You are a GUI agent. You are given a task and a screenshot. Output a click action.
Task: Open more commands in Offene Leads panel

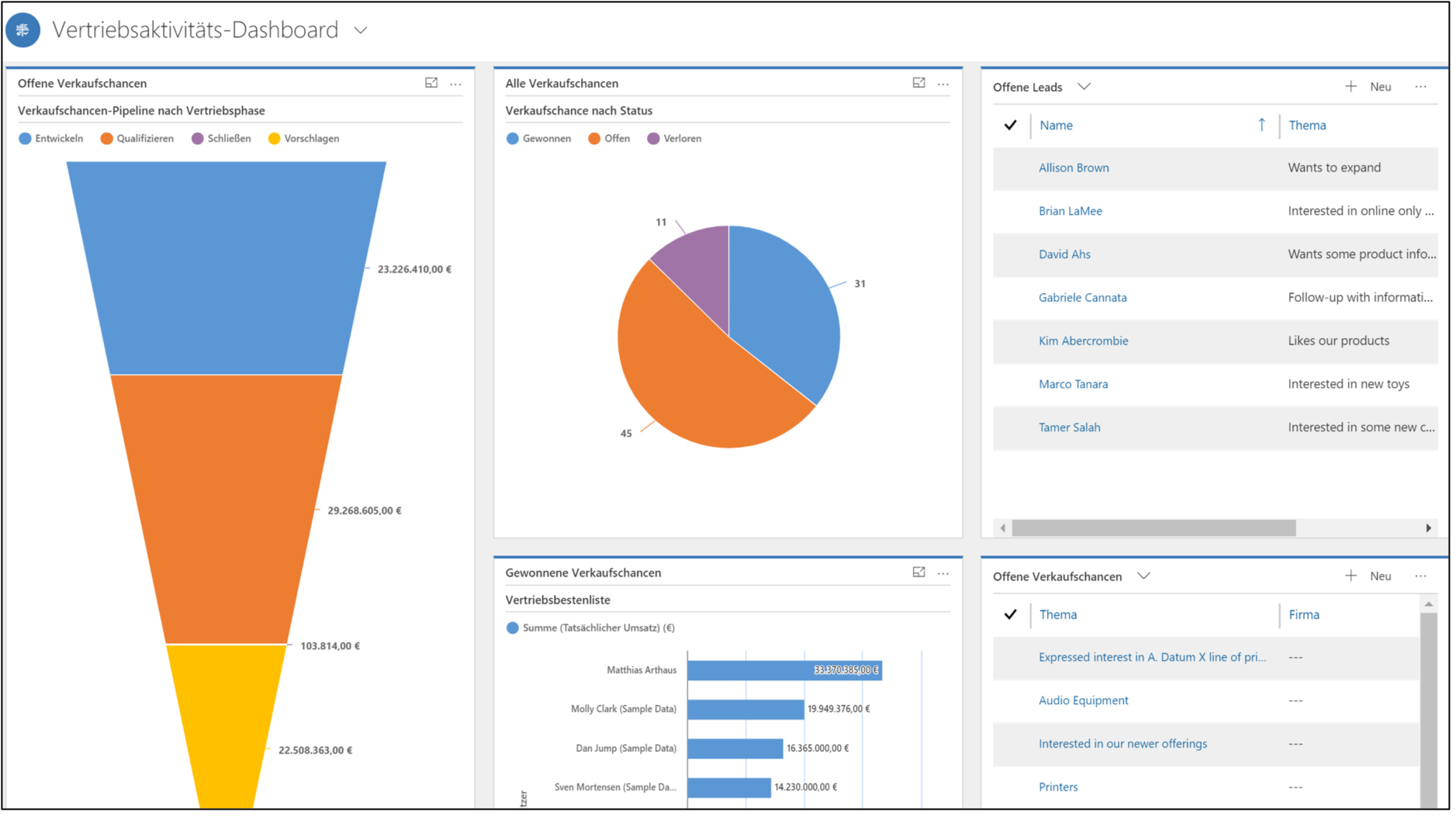point(1421,87)
